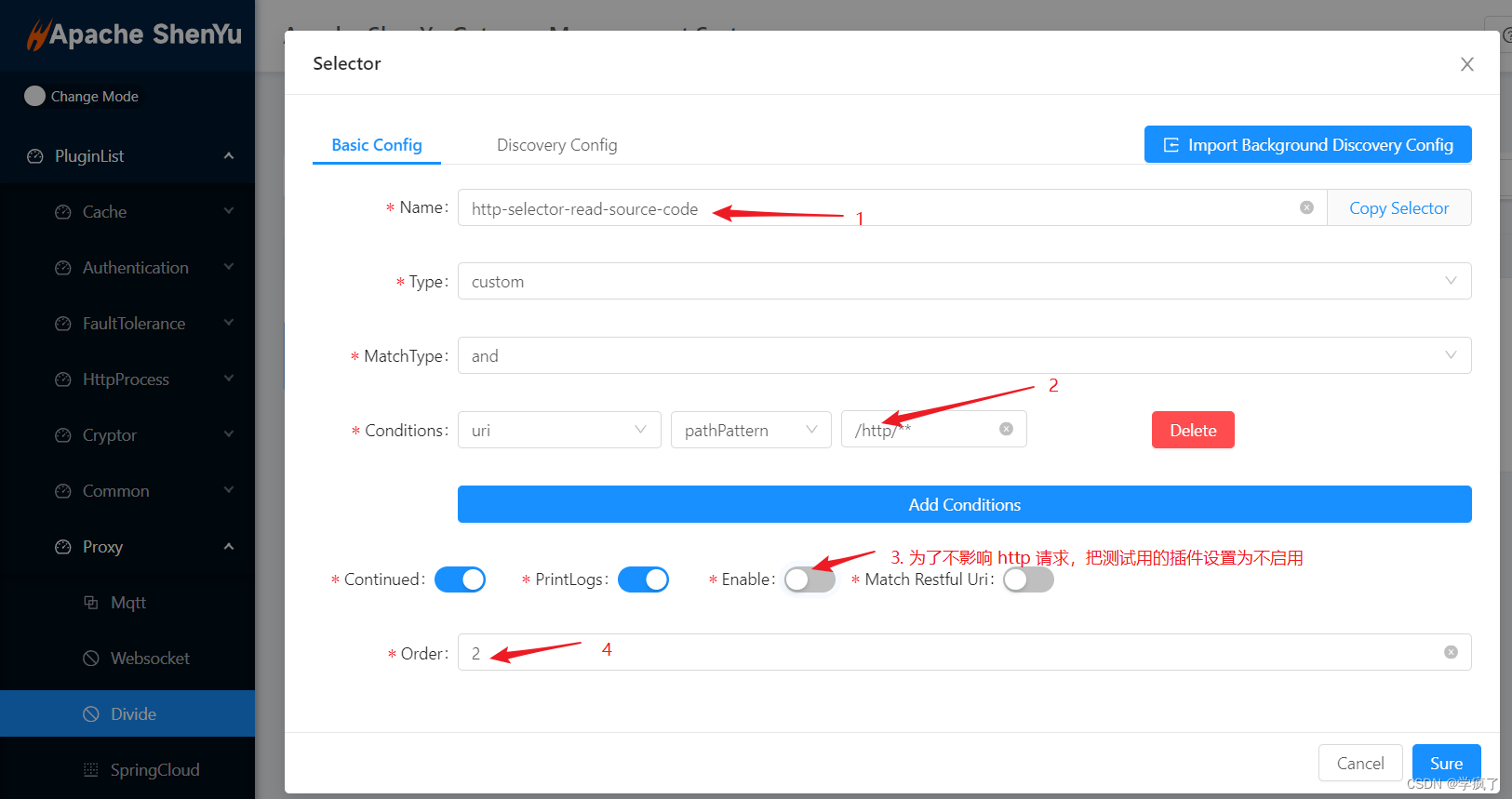The image size is (1512, 799).
Task: Turn on the Enable switch
Action: pos(810,579)
